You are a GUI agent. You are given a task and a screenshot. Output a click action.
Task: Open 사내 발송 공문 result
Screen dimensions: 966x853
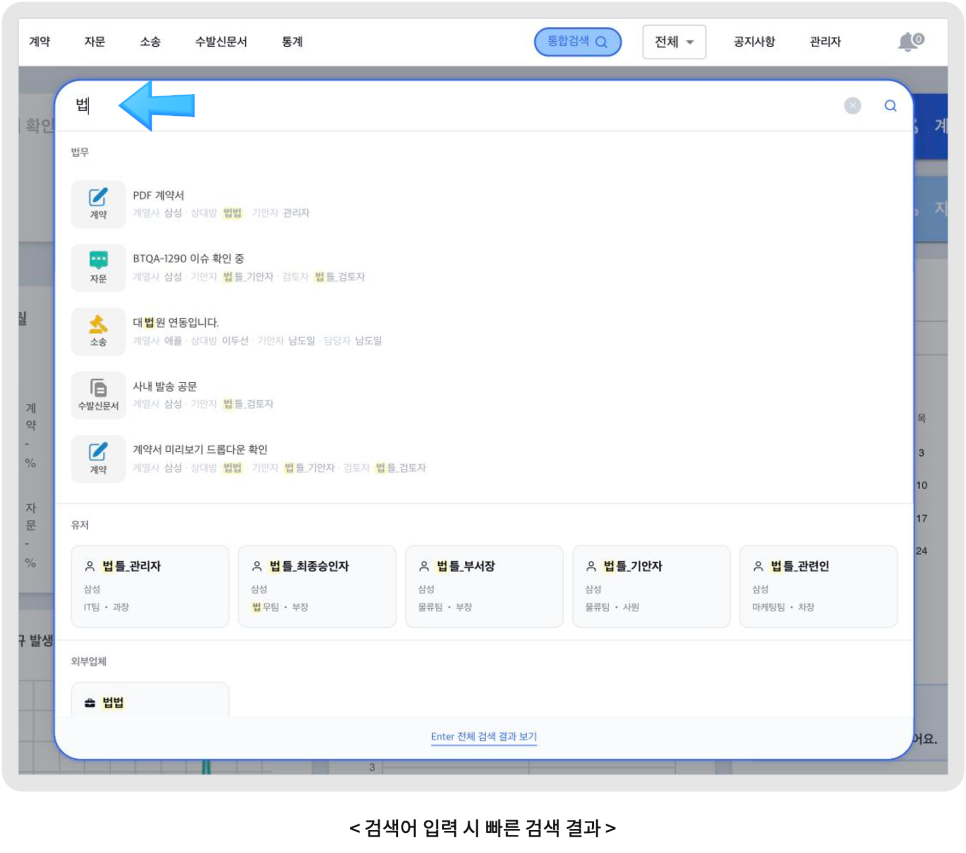[x=164, y=386]
